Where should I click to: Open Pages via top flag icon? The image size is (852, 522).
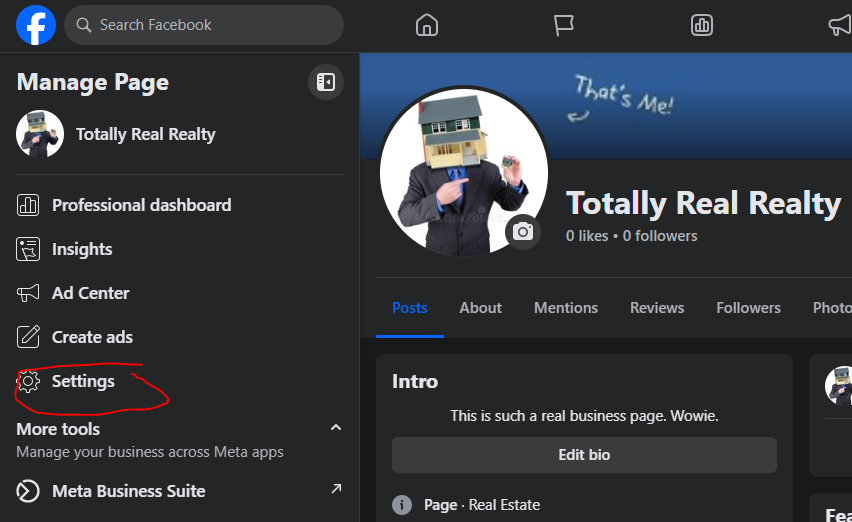pos(563,25)
